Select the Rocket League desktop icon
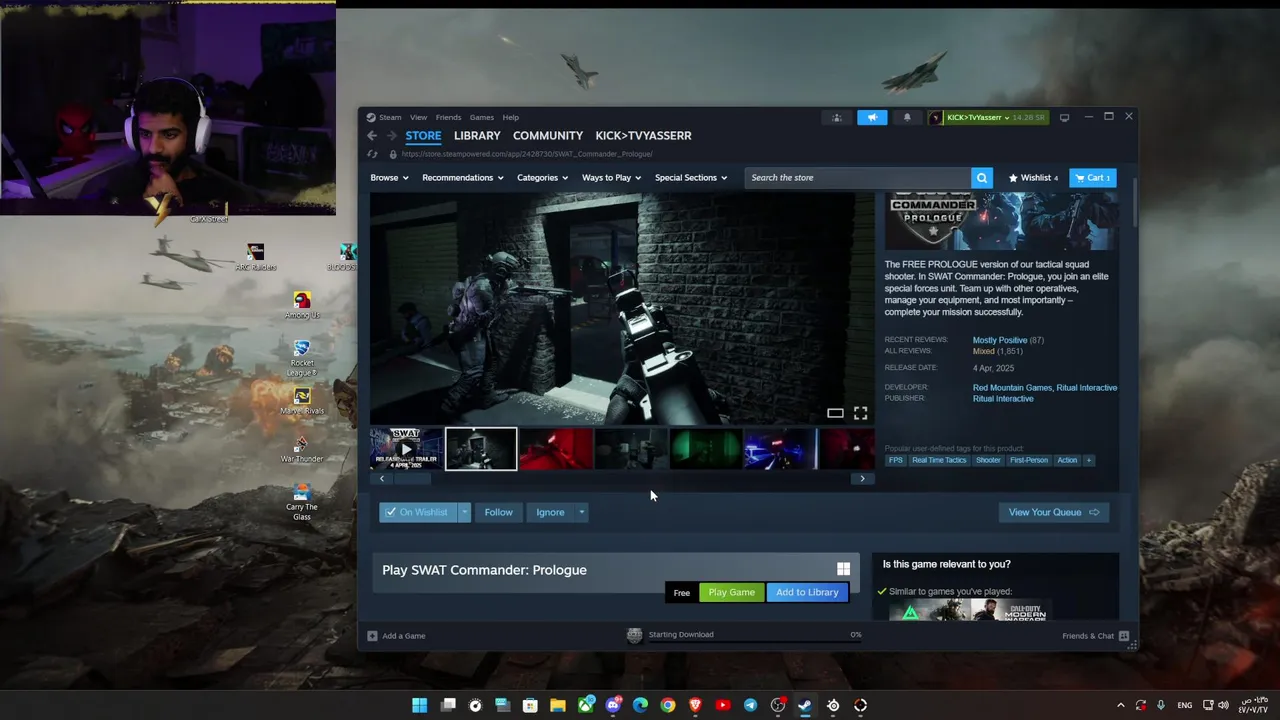 302,358
